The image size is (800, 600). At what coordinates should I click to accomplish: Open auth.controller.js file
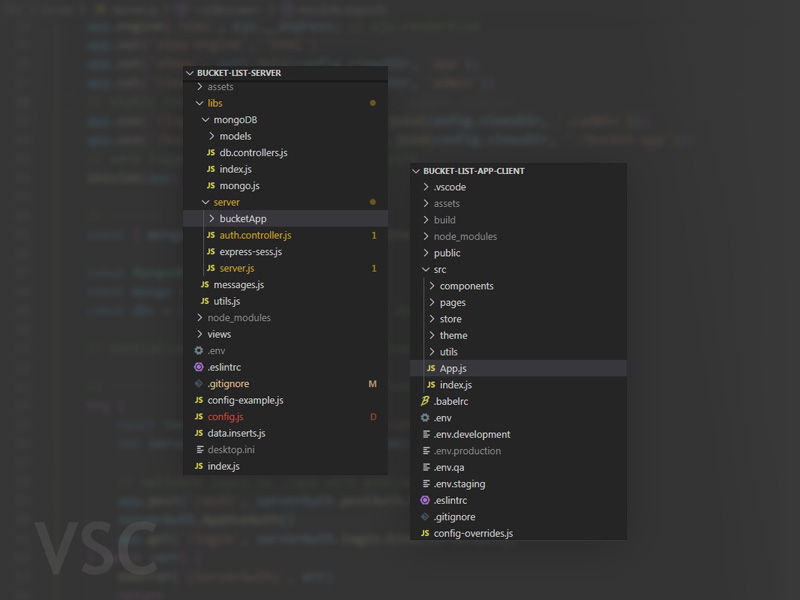tap(255, 235)
